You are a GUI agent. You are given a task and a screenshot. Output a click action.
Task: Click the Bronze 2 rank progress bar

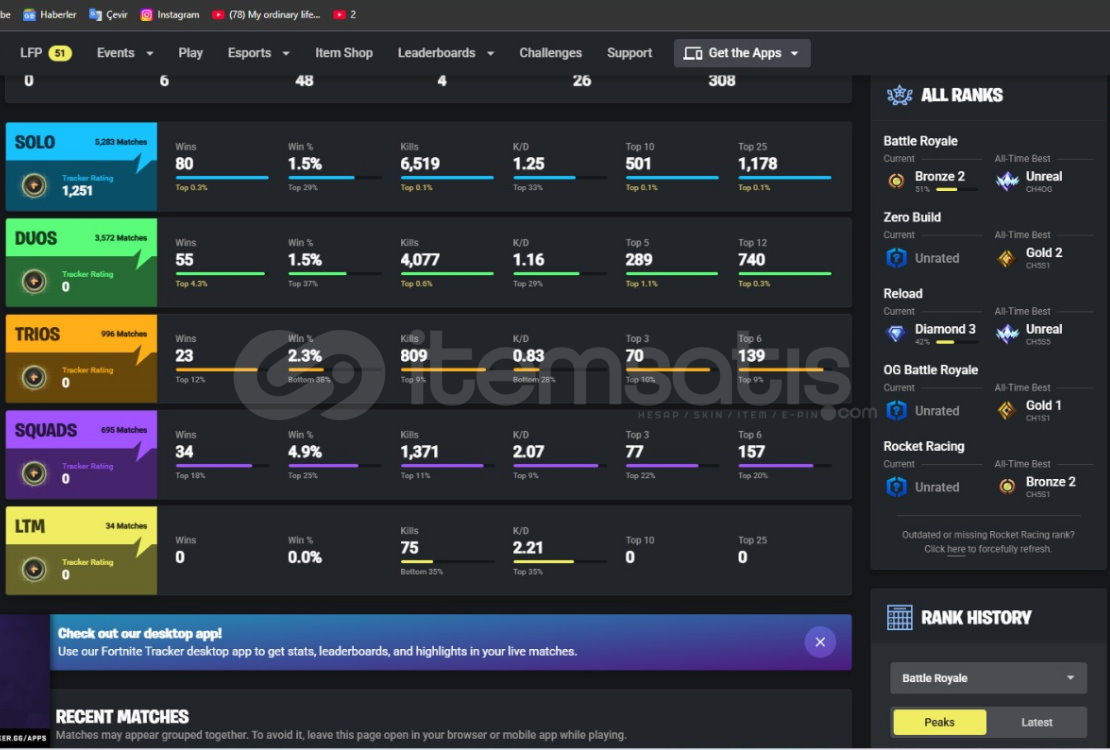[956, 190]
